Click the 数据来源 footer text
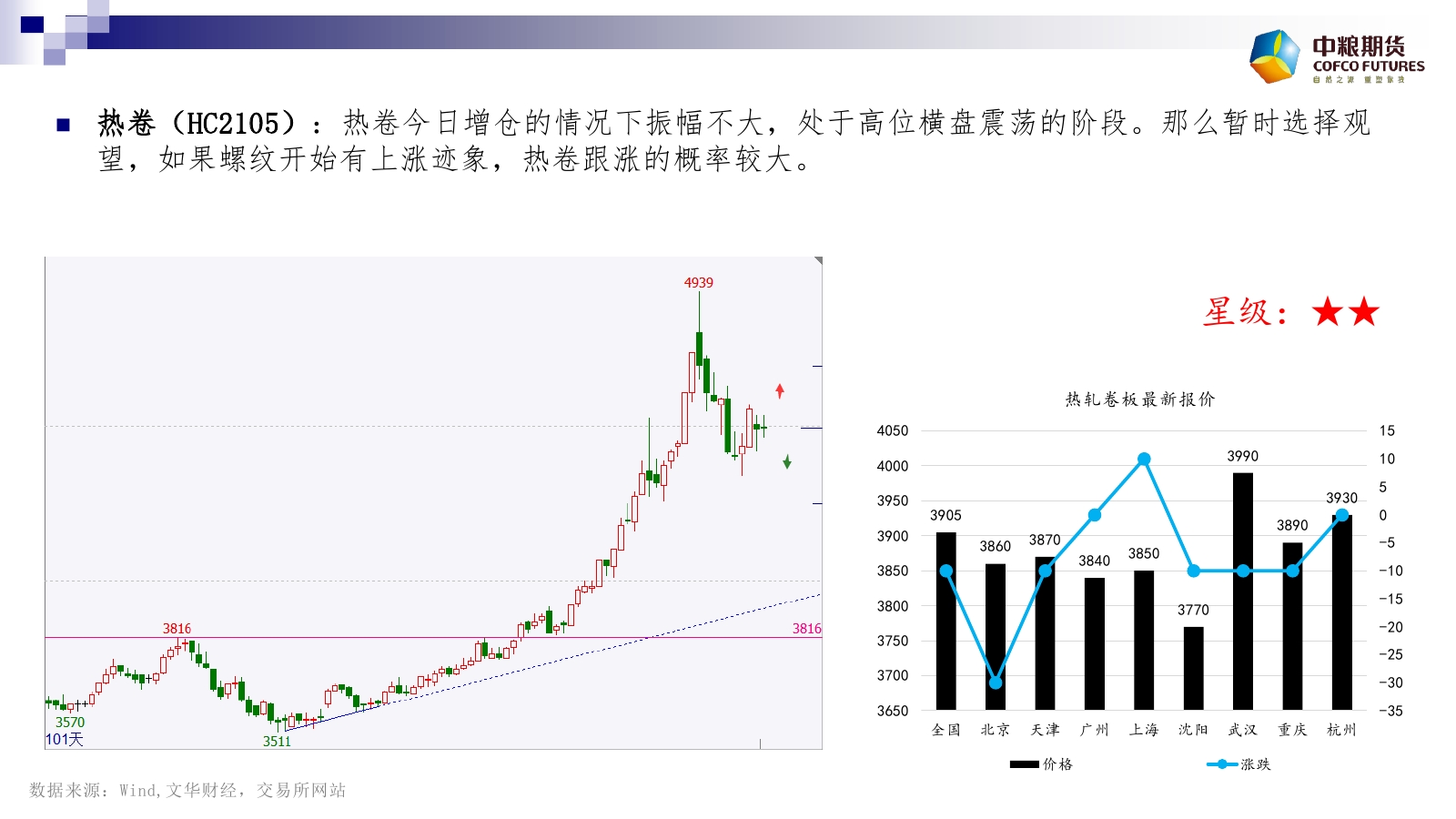The image size is (1456, 819). point(187,791)
